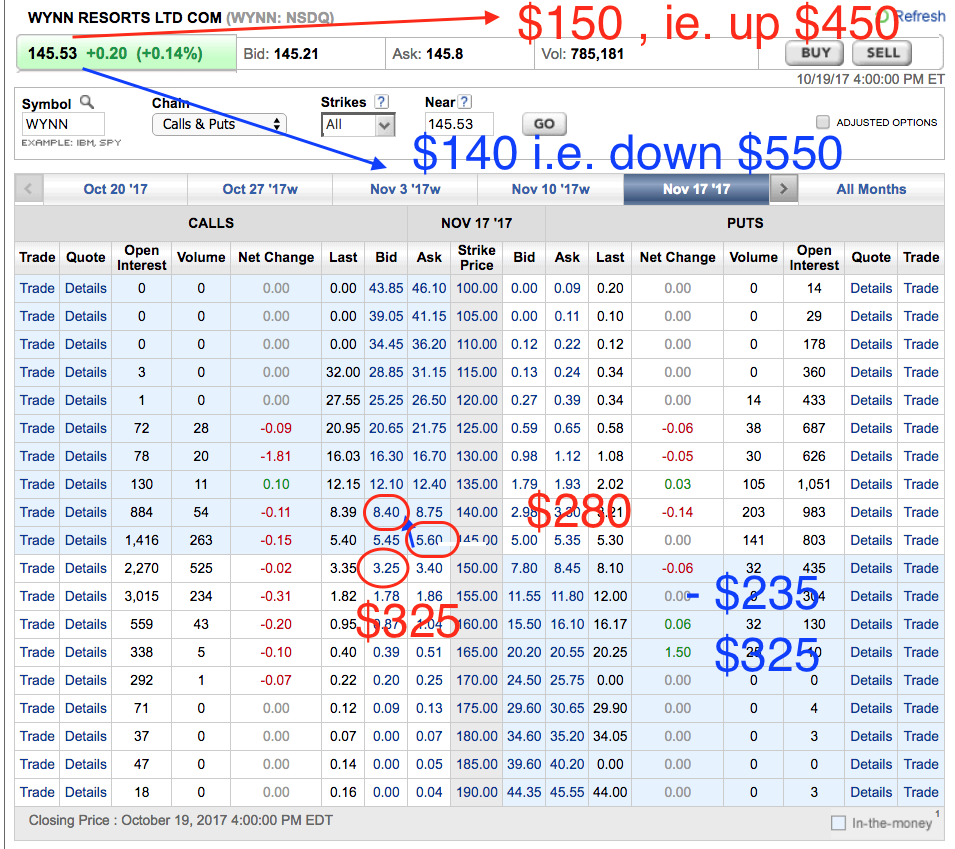Expand the Strikes All dropdown
955x849 pixels.
[358, 125]
